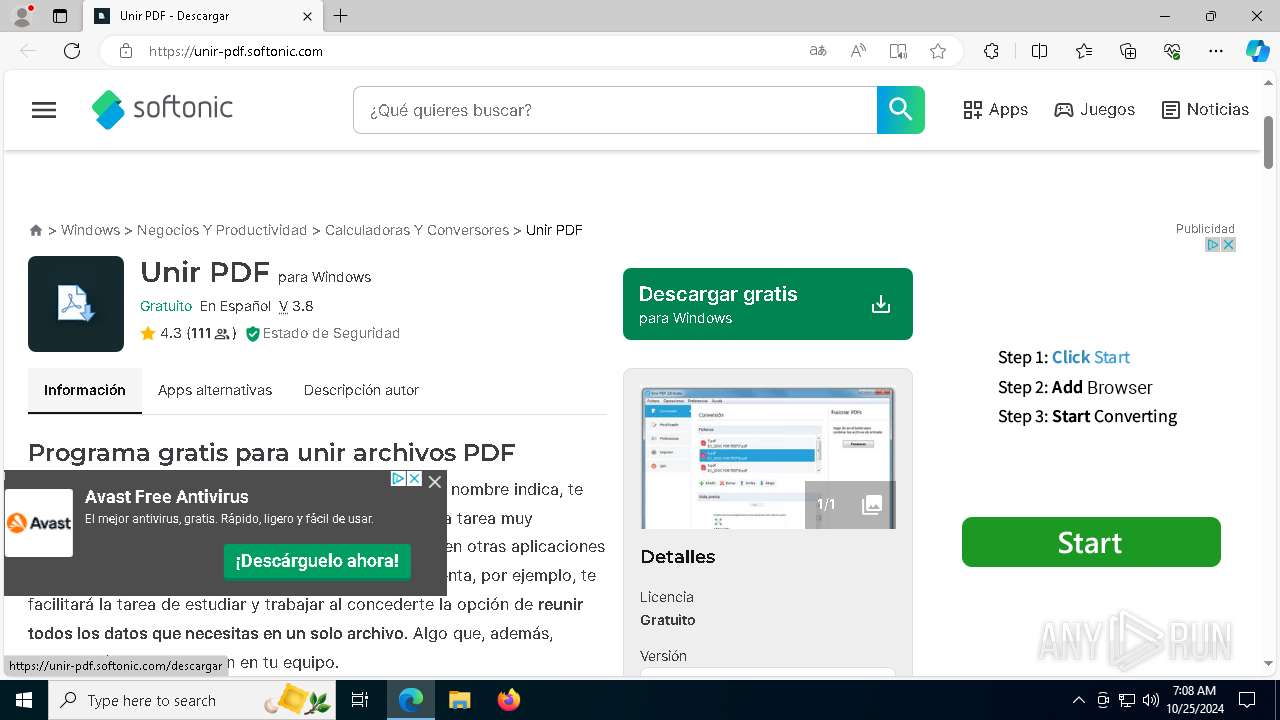This screenshot has width=1280, height=720.
Task: Close the Unir PDF - Descargar tab
Action: [x=307, y=16]
